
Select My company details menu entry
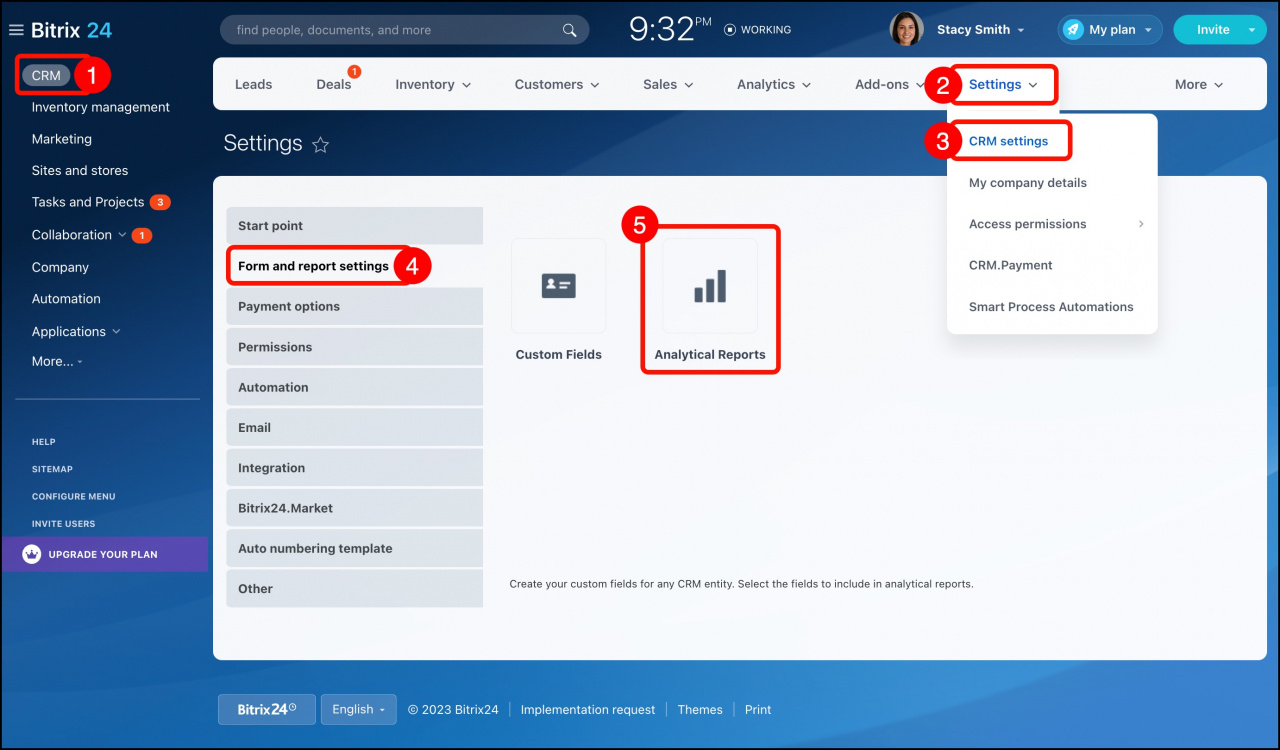point(1028,183)
